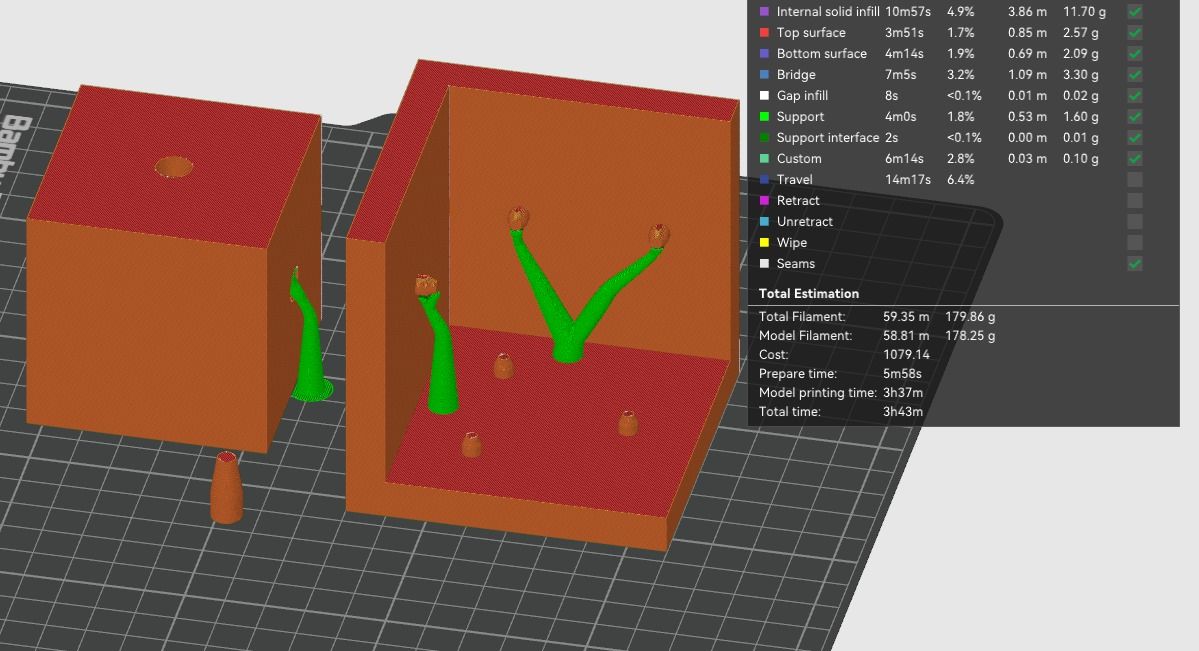Select the Seams legend label

[x=795, y=264]
